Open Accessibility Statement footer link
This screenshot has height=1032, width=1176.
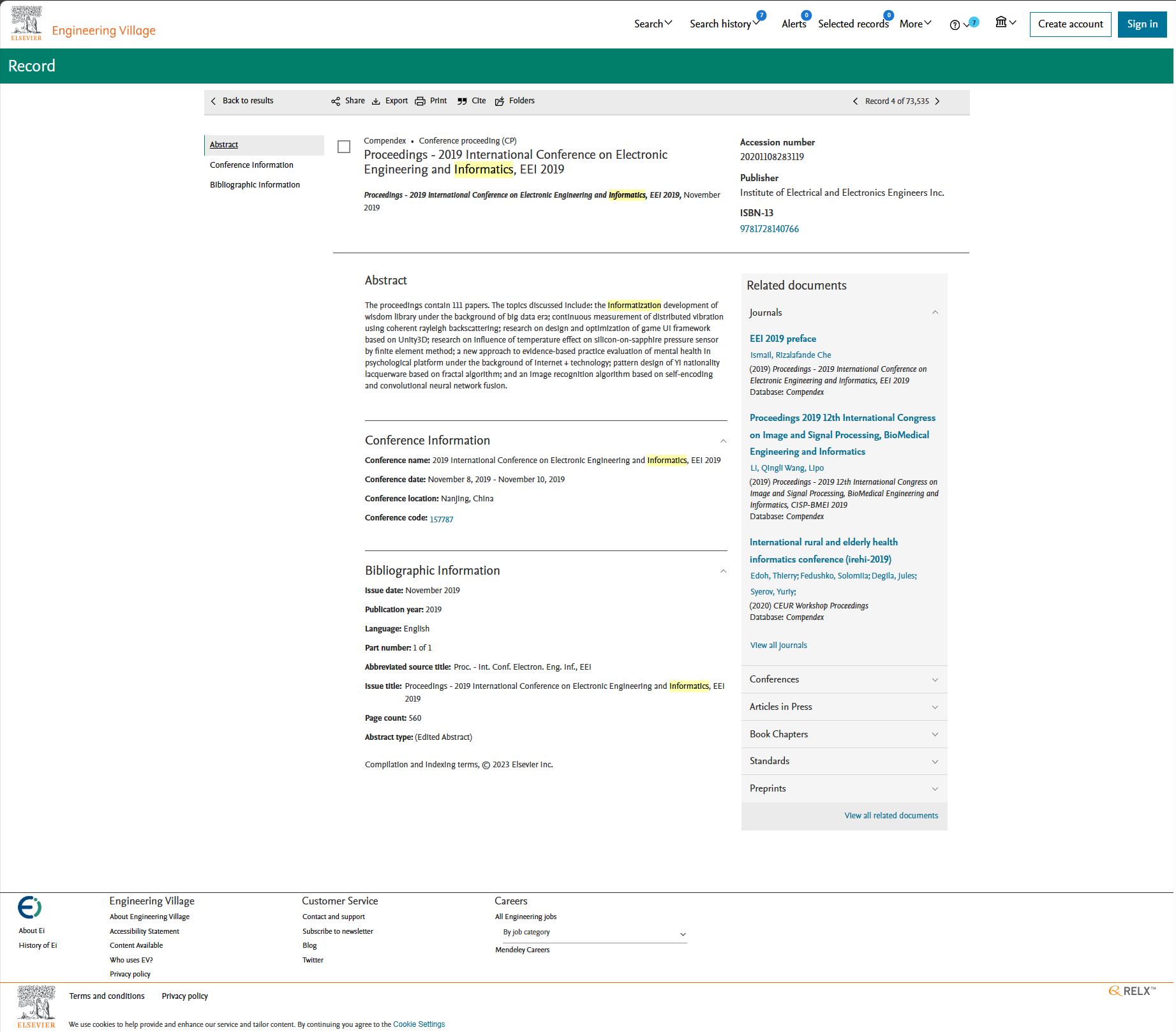click(144, 931)
